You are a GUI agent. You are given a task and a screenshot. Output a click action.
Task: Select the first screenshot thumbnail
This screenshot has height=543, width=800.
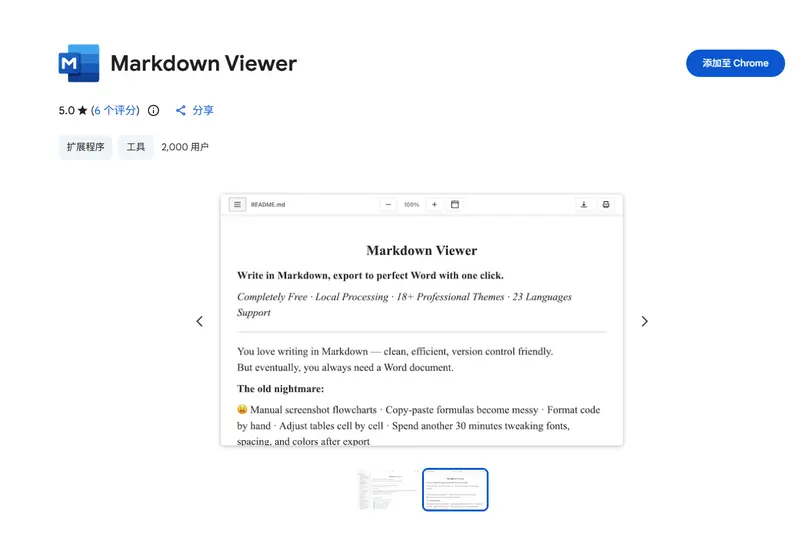pyautogui.click(x=388, y=489)
